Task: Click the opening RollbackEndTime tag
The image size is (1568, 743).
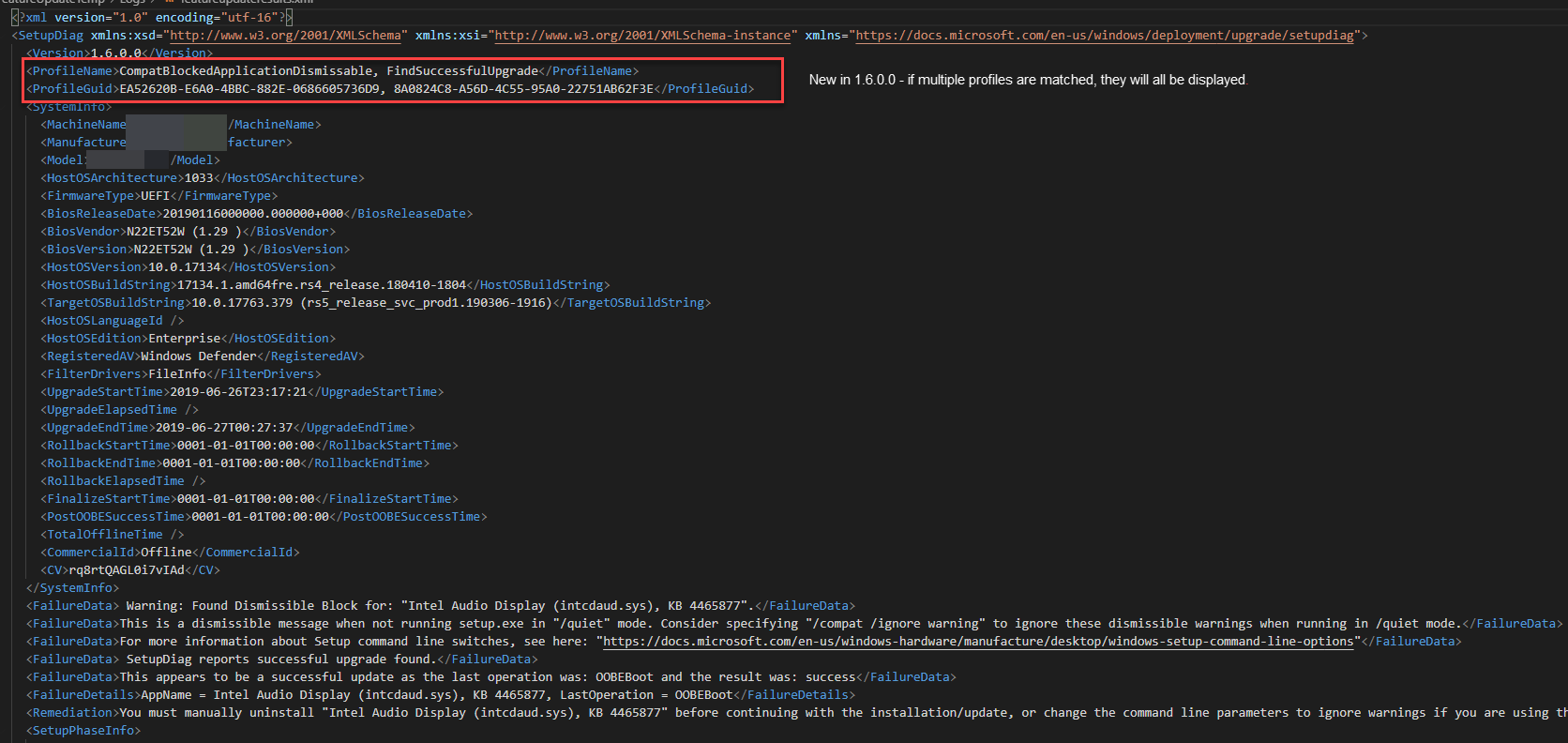Action: [101, 462]
